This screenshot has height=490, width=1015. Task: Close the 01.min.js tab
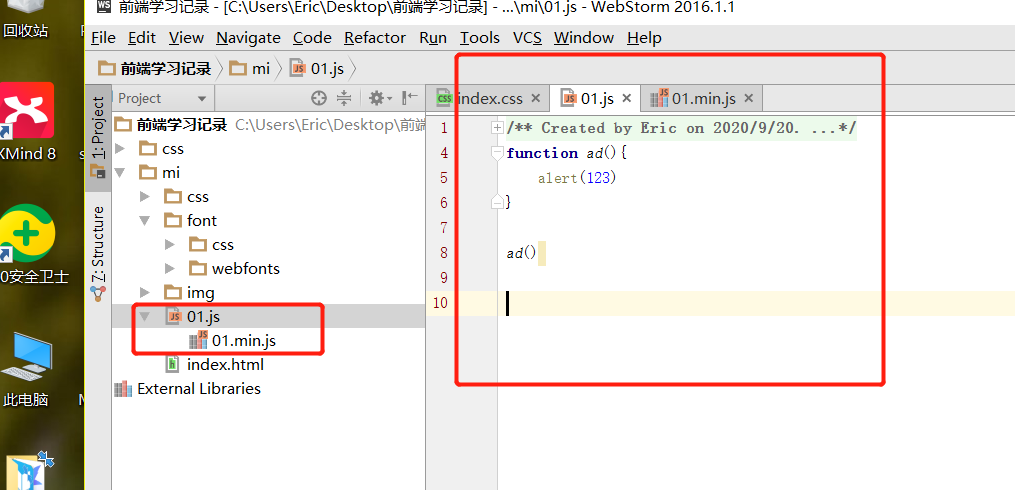point(748,98)
